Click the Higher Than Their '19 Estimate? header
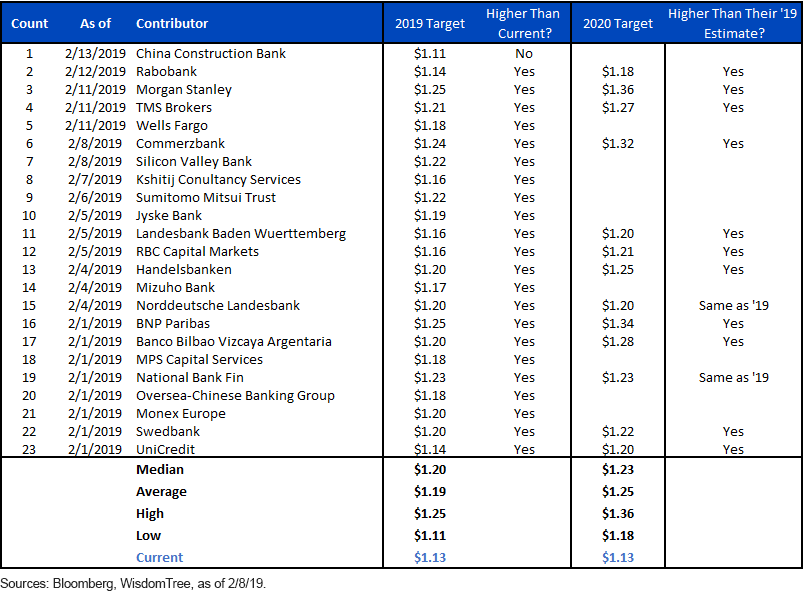Image resolution: width=803 pixels, height=591 pixels. (x=733, y=24)
